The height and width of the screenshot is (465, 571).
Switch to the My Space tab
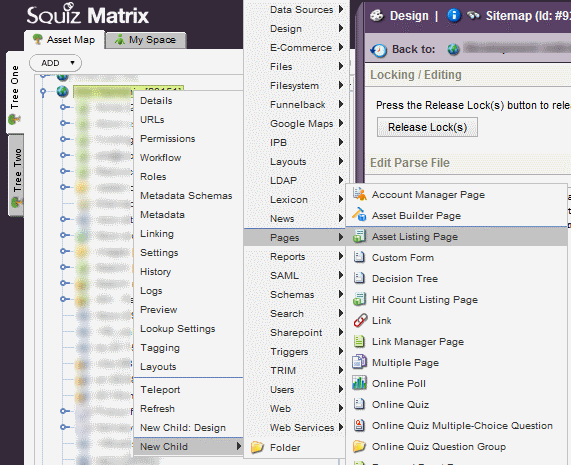click(146, 40)
